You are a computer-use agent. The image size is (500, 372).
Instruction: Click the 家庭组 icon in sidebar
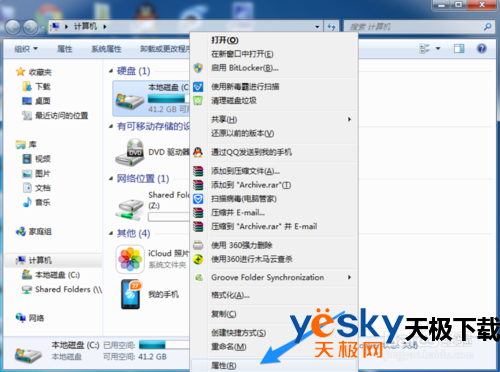click(x=21, y=231)
